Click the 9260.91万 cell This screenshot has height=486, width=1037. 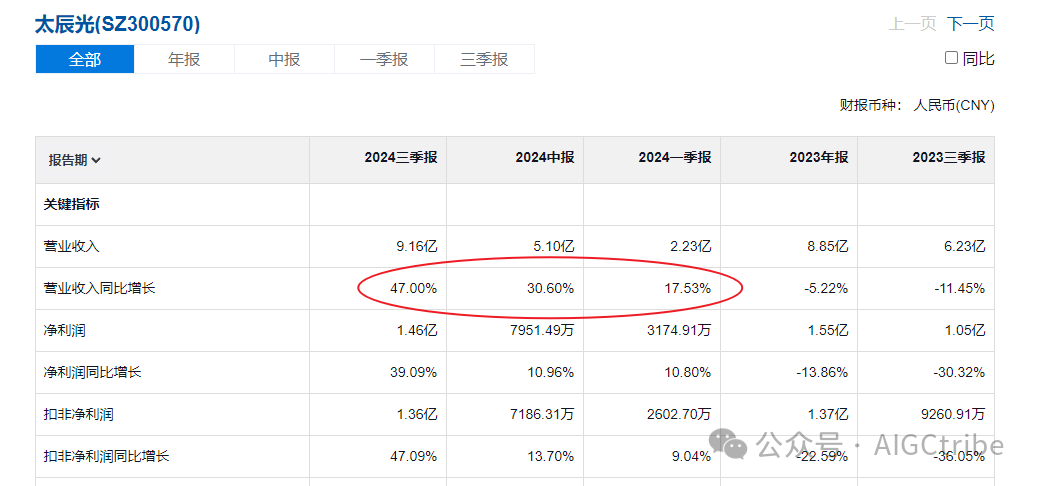click(x=952, y=415)
